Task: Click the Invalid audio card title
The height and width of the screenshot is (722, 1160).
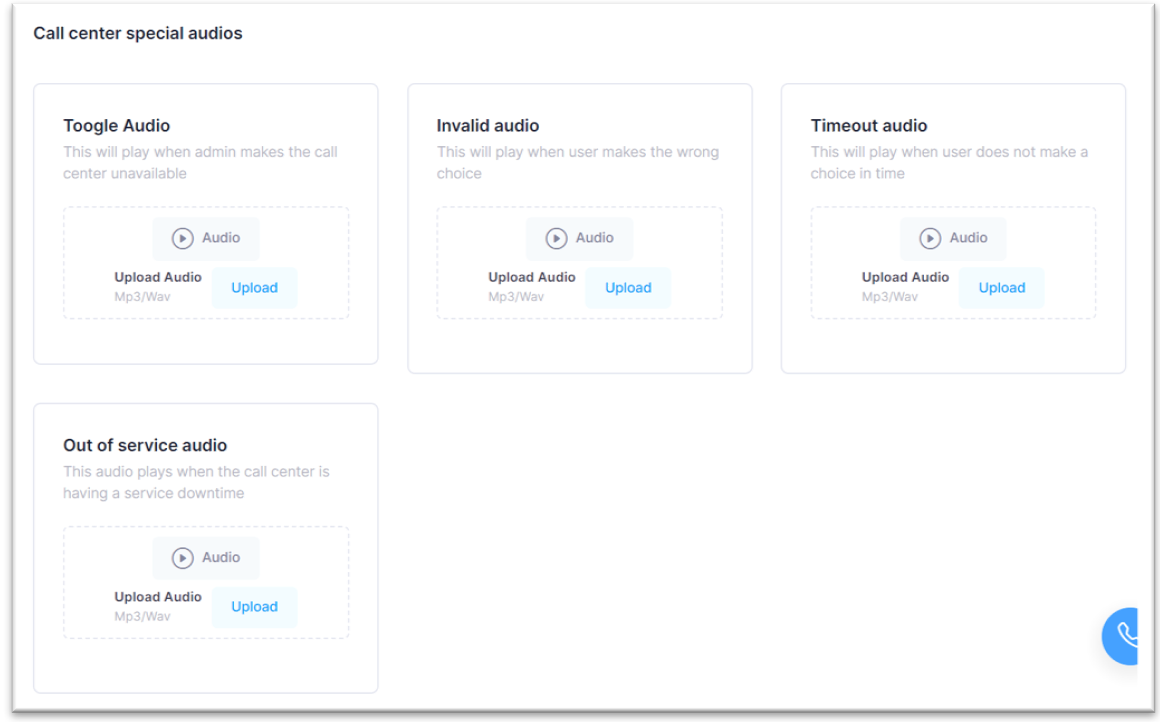Action: click(488, 126)
